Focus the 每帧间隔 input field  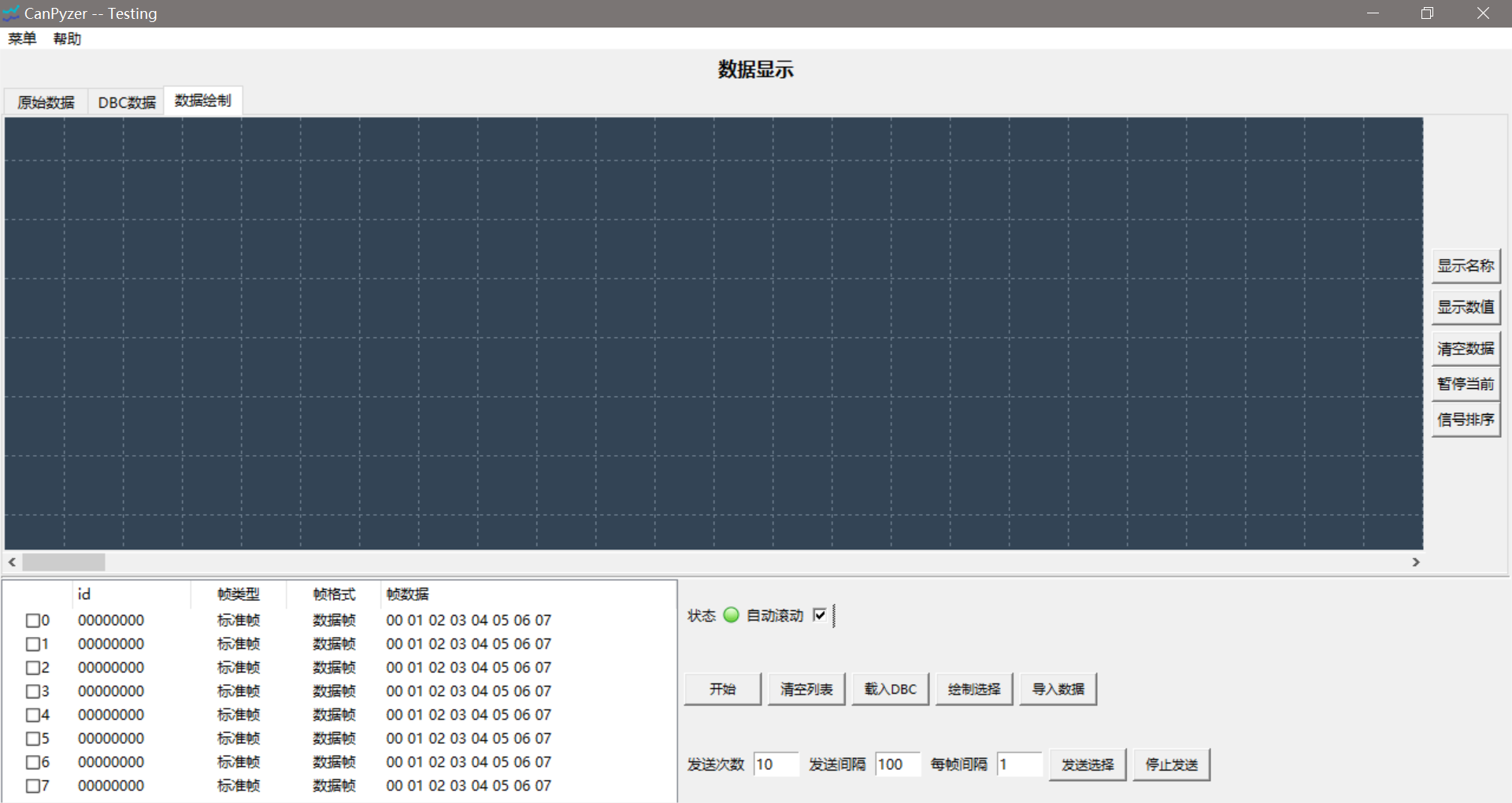(1020, 764)
